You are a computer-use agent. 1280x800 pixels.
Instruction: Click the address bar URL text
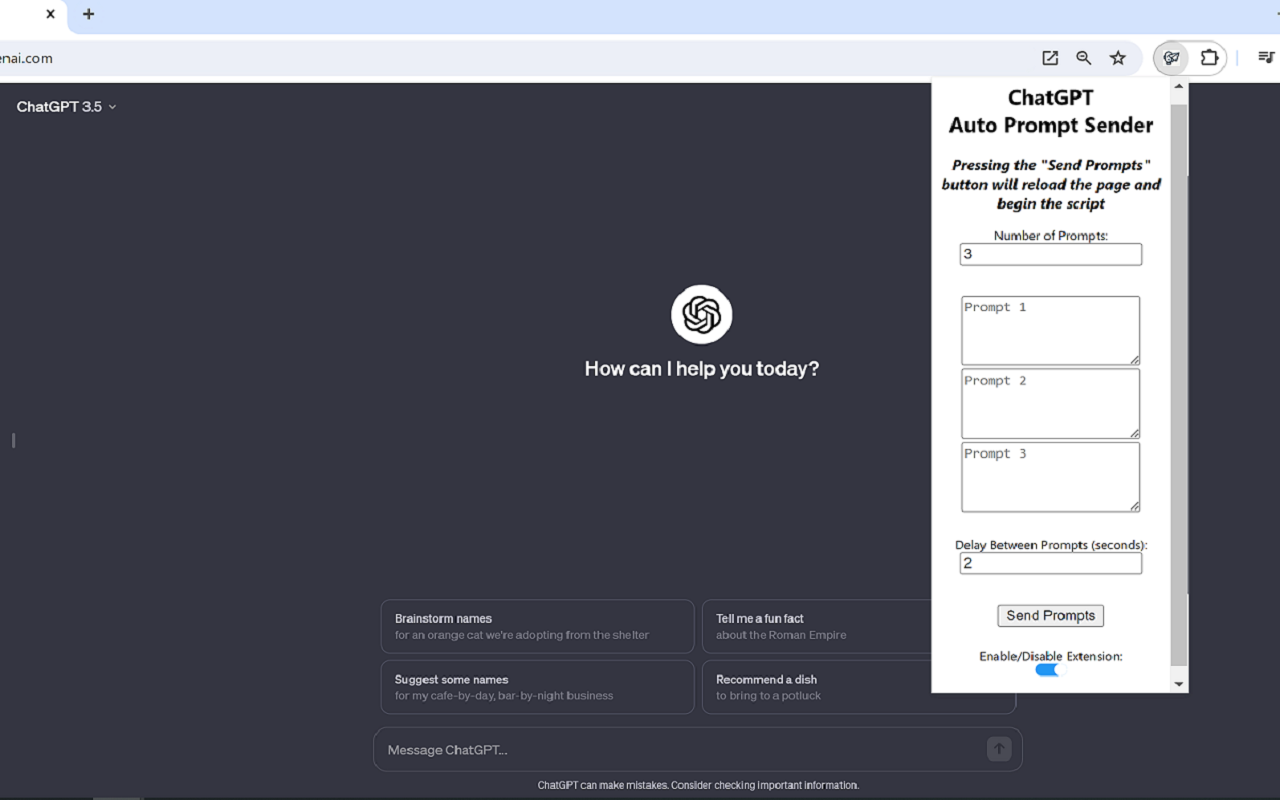(26, 58)
